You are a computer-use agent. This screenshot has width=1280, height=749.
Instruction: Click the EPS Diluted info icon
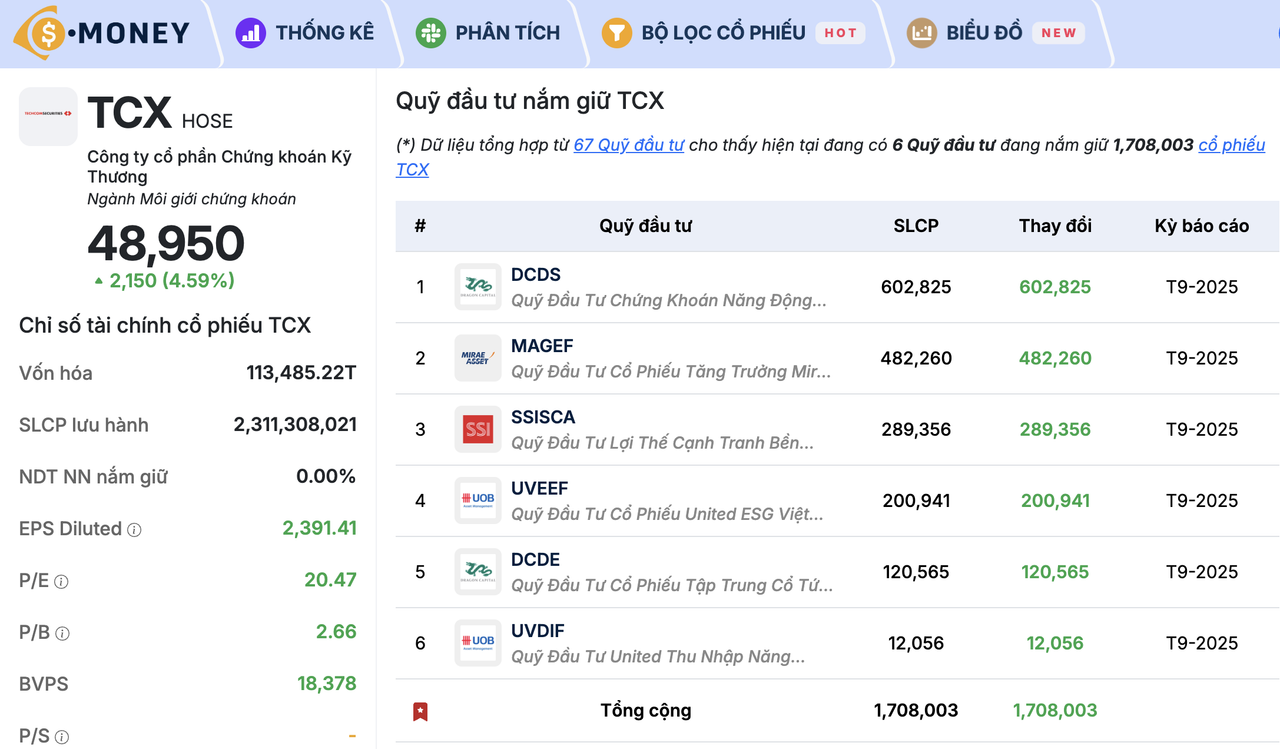coord(134,530)
